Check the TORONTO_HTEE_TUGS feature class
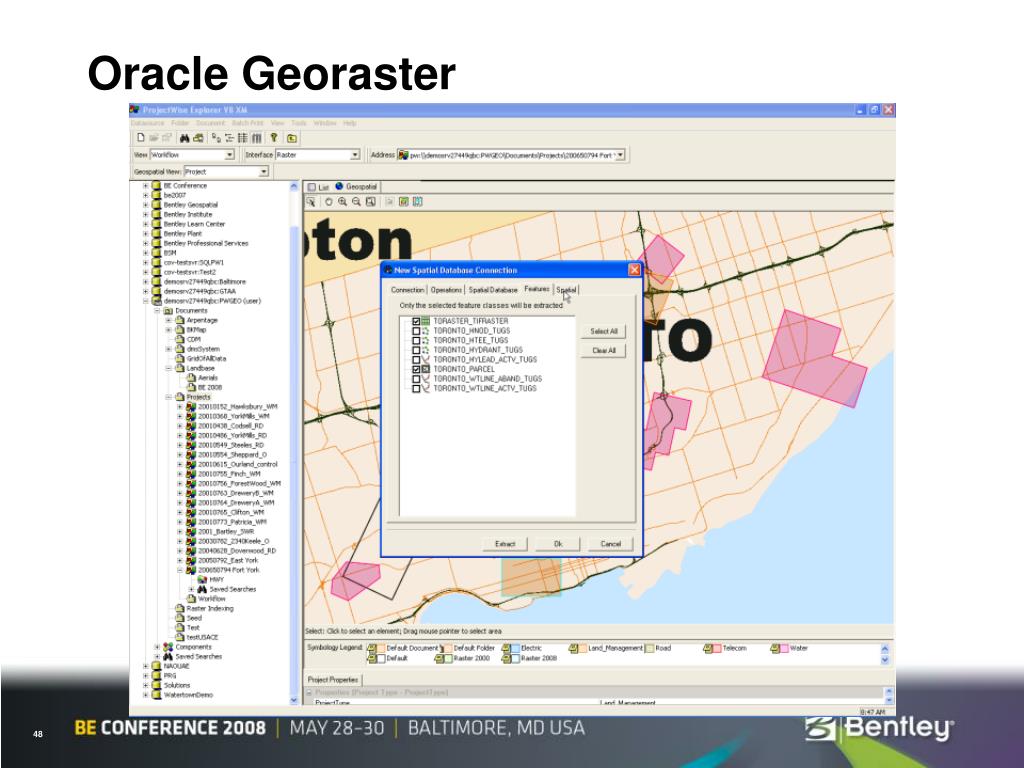This screenshot has width=1024, height=768. pos(416,340)
